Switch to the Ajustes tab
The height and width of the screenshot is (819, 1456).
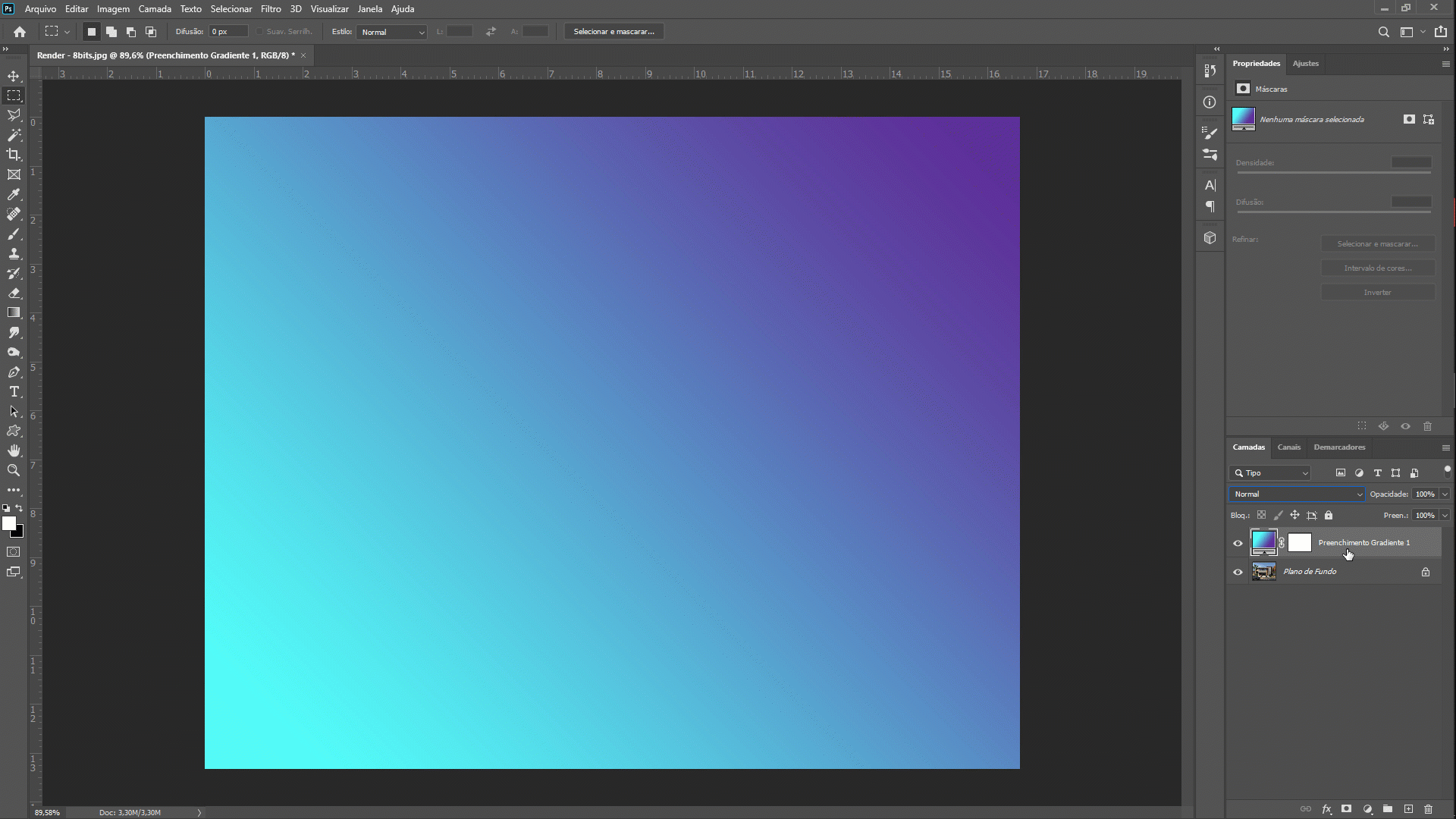pos(1305,64)
